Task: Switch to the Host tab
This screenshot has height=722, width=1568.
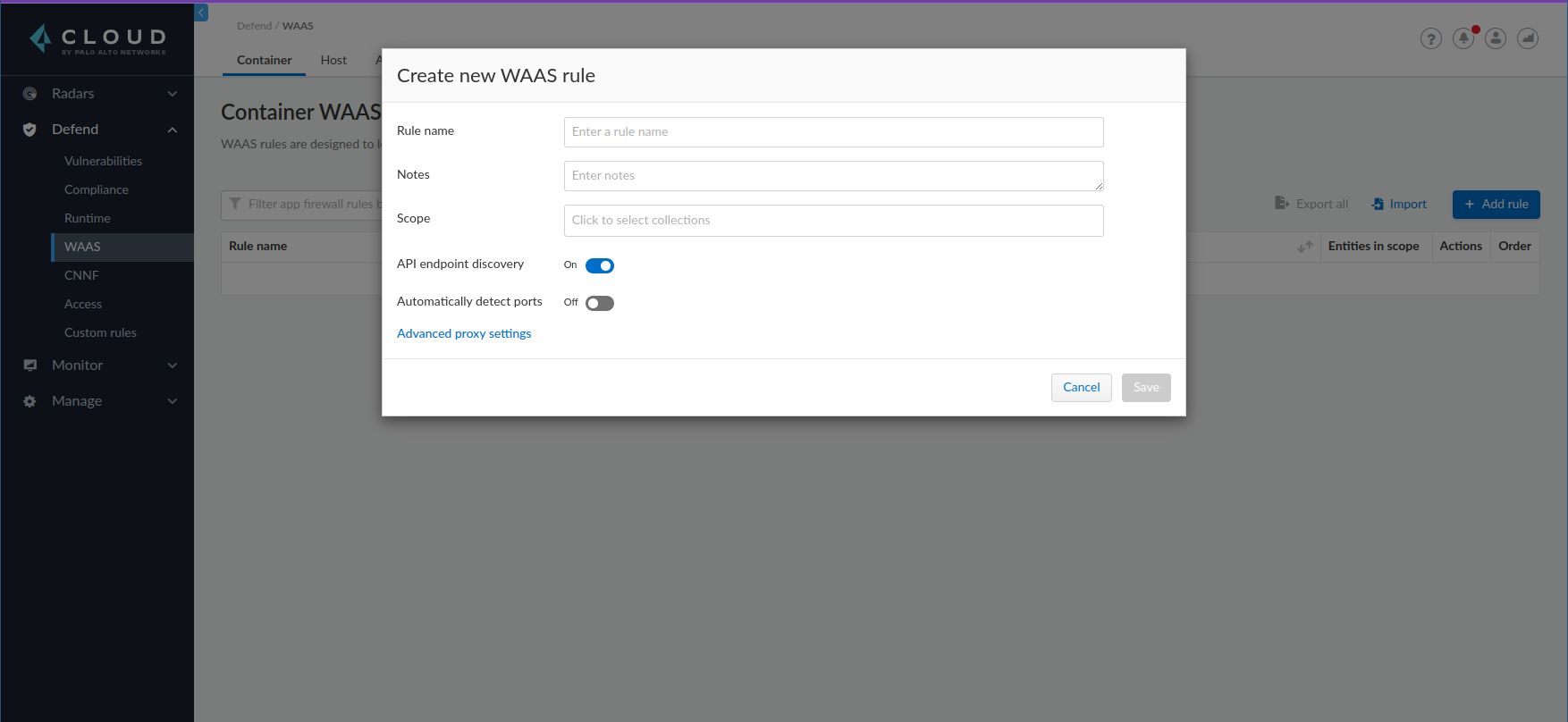Action: pos(333,60)
